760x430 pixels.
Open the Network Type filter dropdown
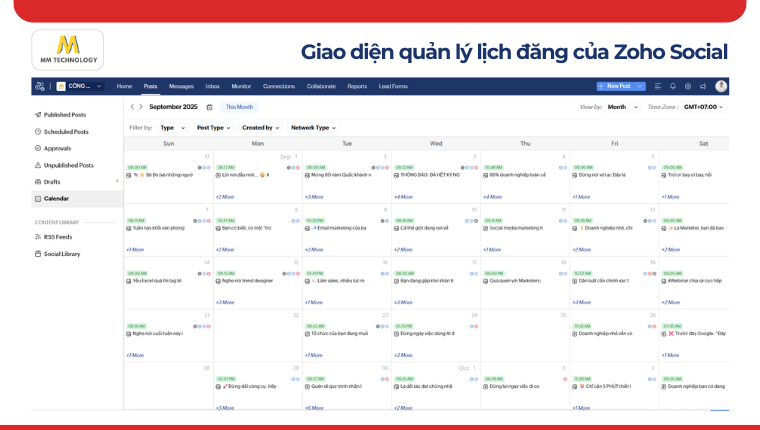313,128
